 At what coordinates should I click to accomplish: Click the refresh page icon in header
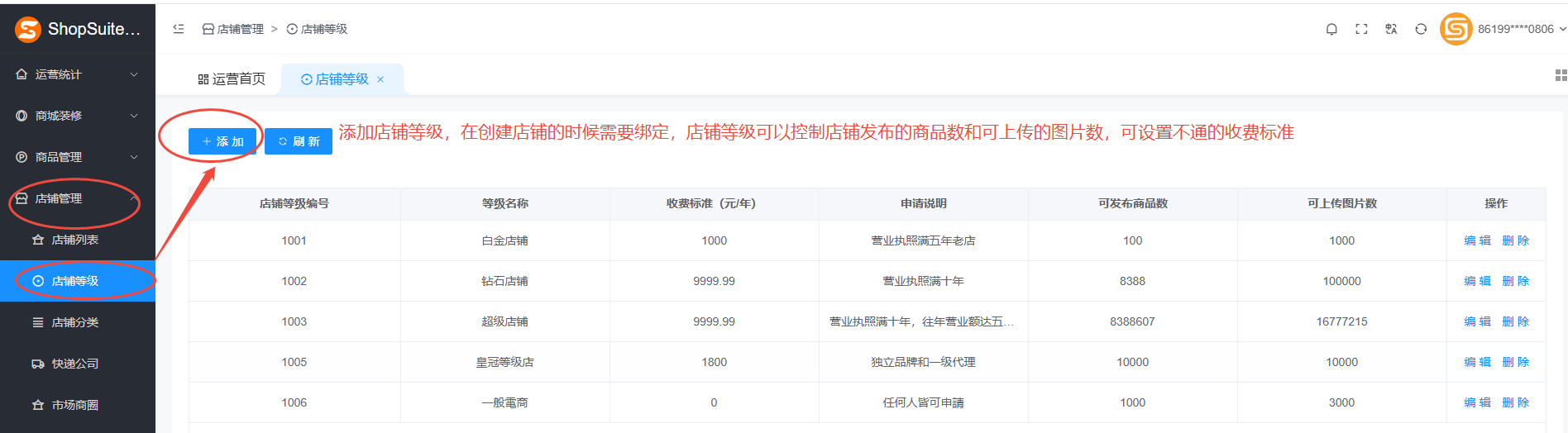[1421, 29]
